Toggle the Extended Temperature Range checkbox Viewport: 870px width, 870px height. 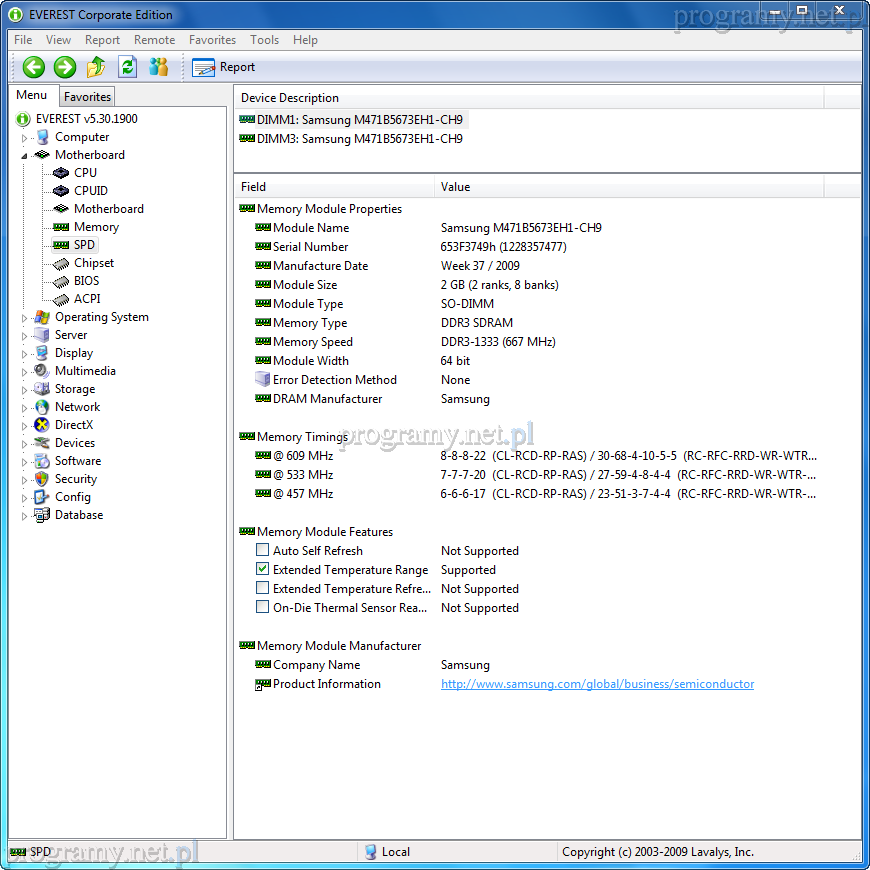pos(262,570)
